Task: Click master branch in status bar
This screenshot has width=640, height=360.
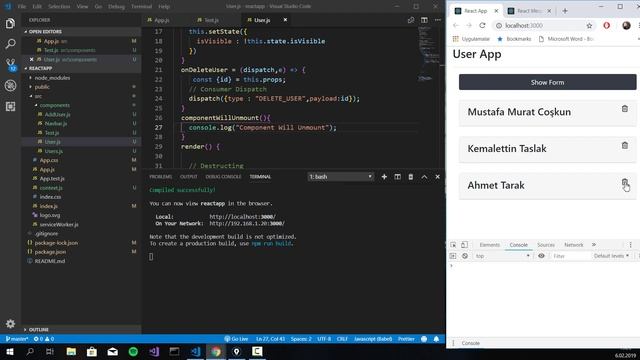Action: coord(17,339)
